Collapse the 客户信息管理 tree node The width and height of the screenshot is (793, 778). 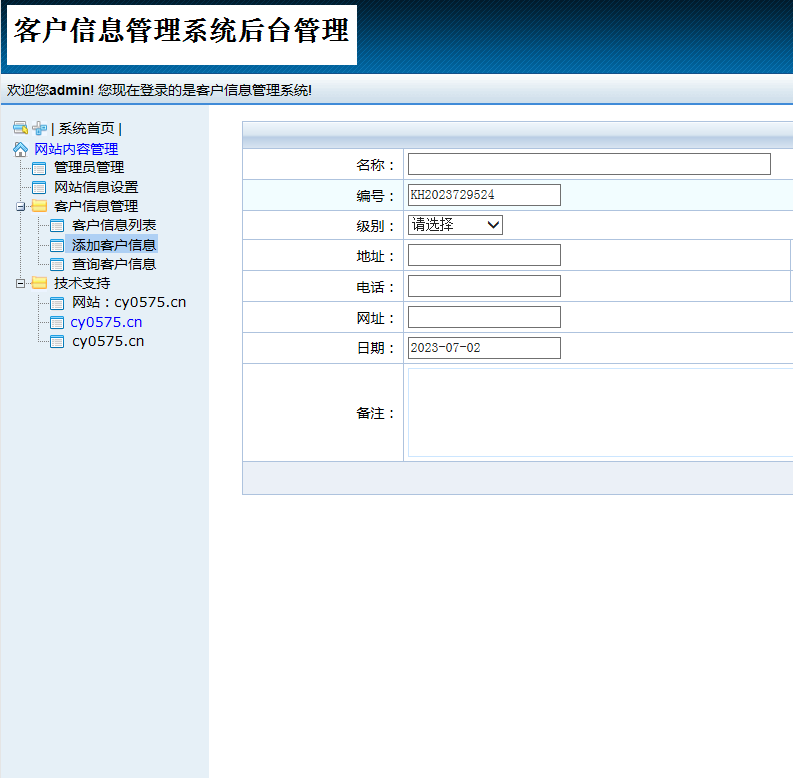(21, 206)
